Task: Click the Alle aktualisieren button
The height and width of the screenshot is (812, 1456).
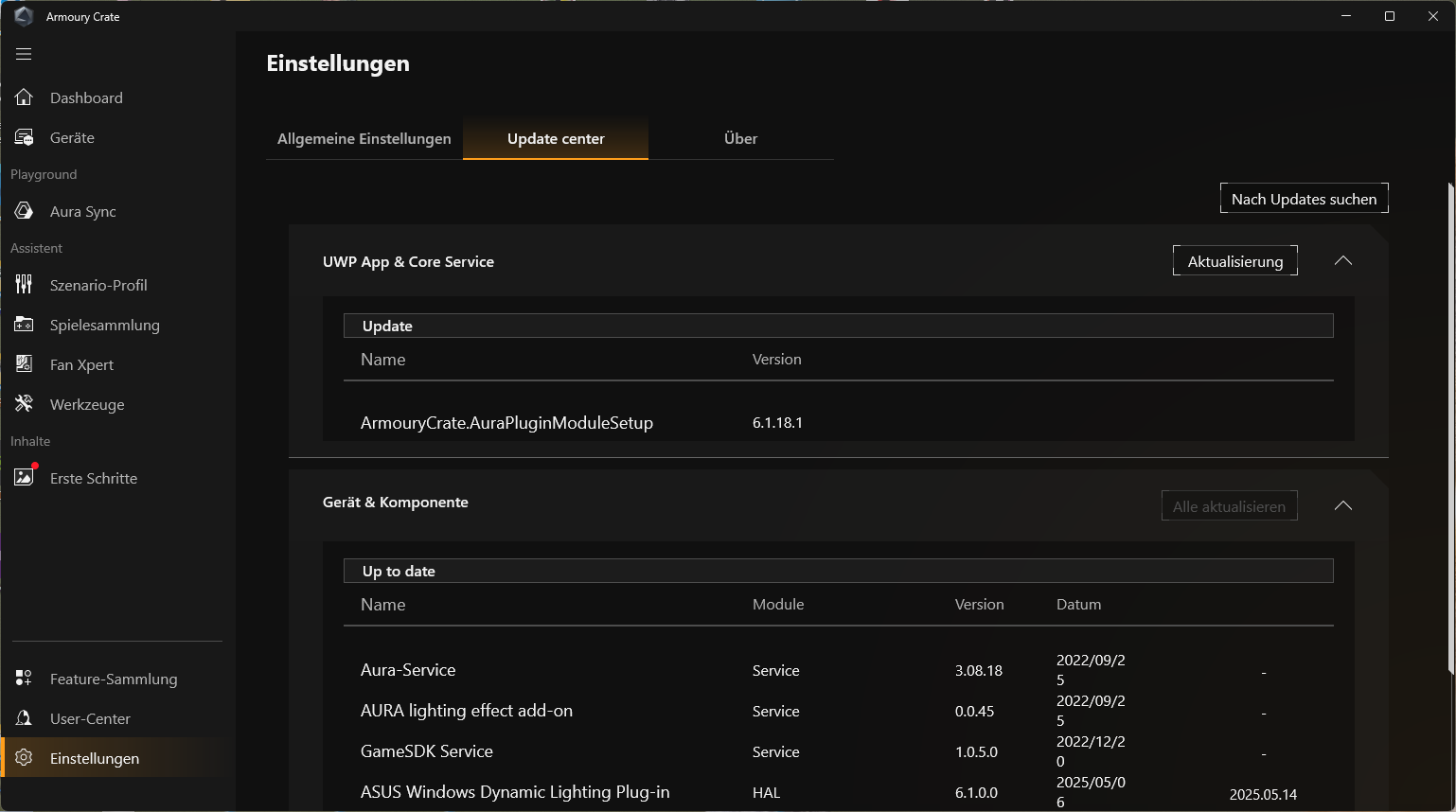Action: pos(1229,506)
